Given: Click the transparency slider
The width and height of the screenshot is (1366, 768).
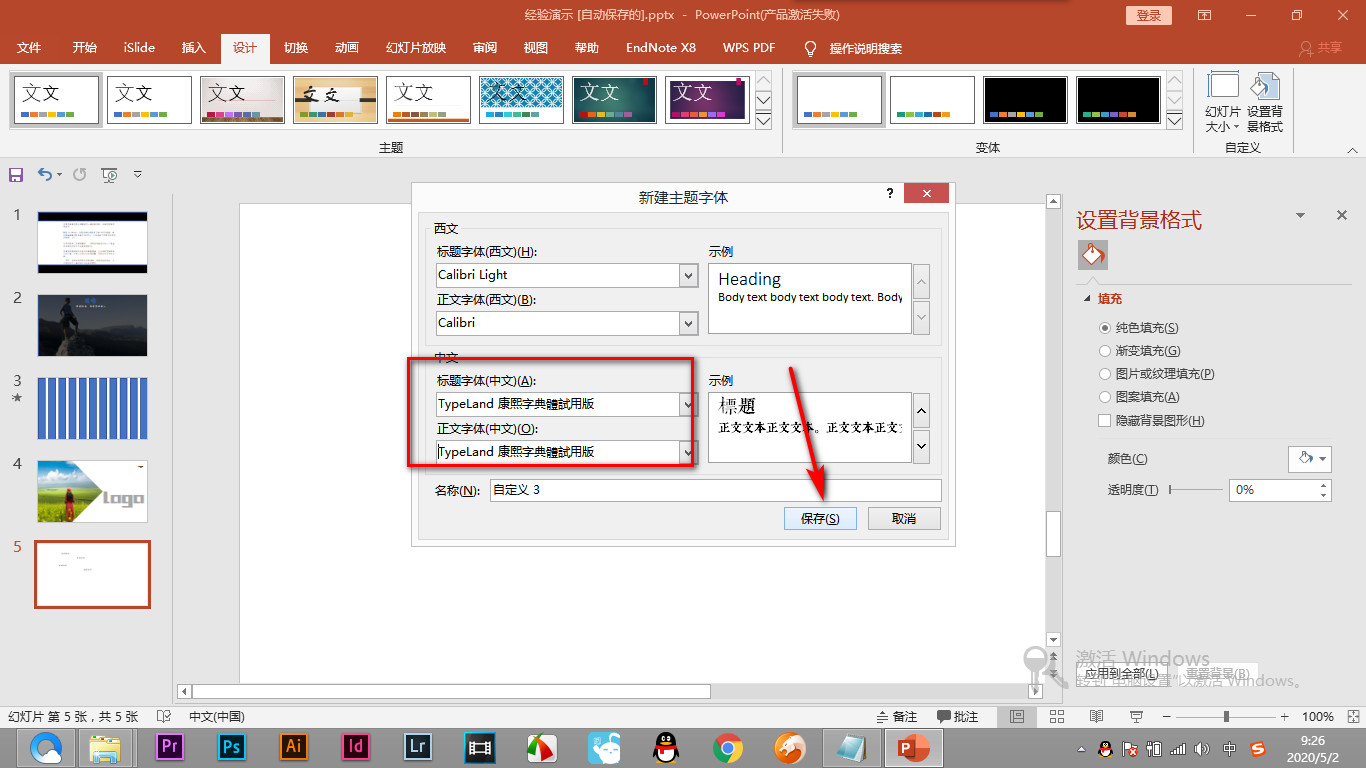Looking at the screenshot, I should click(x=1195, y=490).
